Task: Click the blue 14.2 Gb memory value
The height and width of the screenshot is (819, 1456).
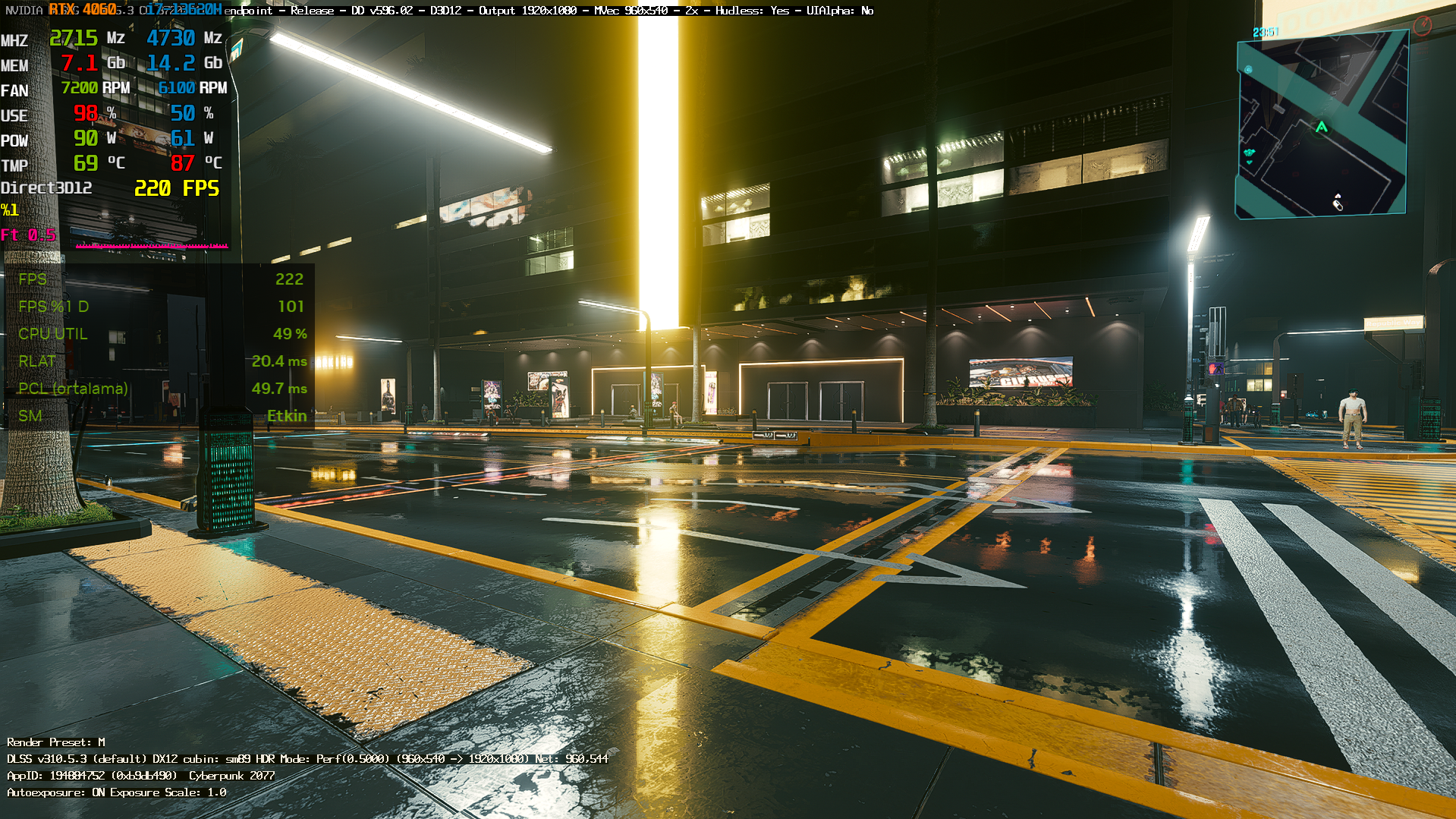Action: 184,63
